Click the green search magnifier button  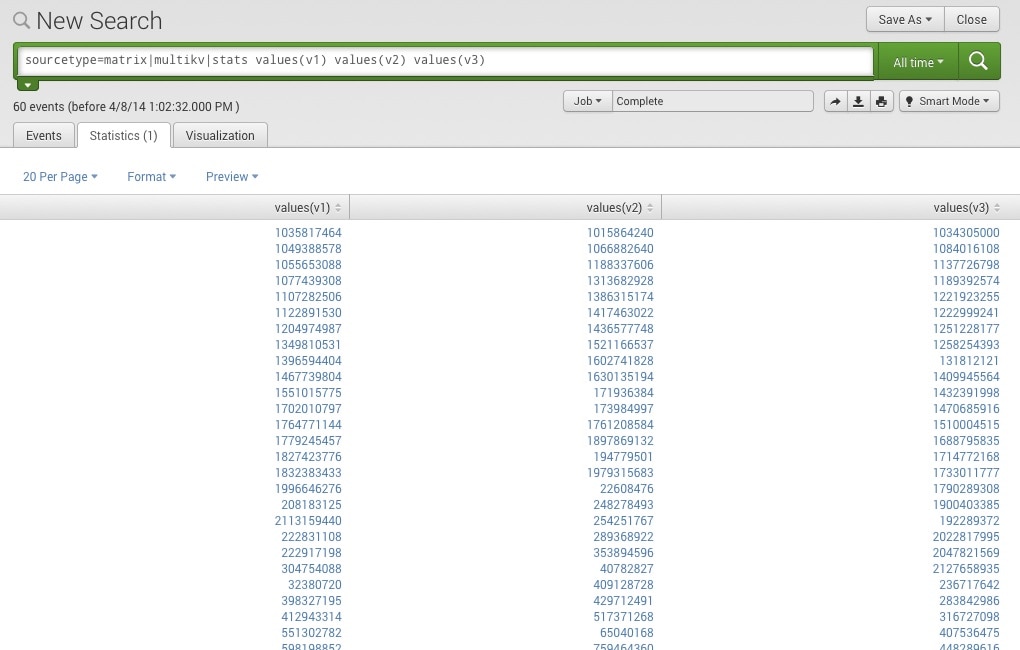point(978,61)
